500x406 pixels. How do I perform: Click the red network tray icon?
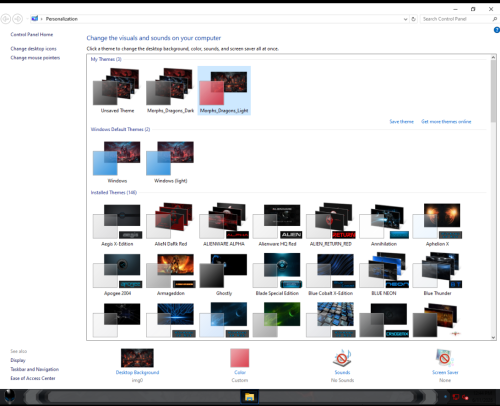[x=456, y=397]
